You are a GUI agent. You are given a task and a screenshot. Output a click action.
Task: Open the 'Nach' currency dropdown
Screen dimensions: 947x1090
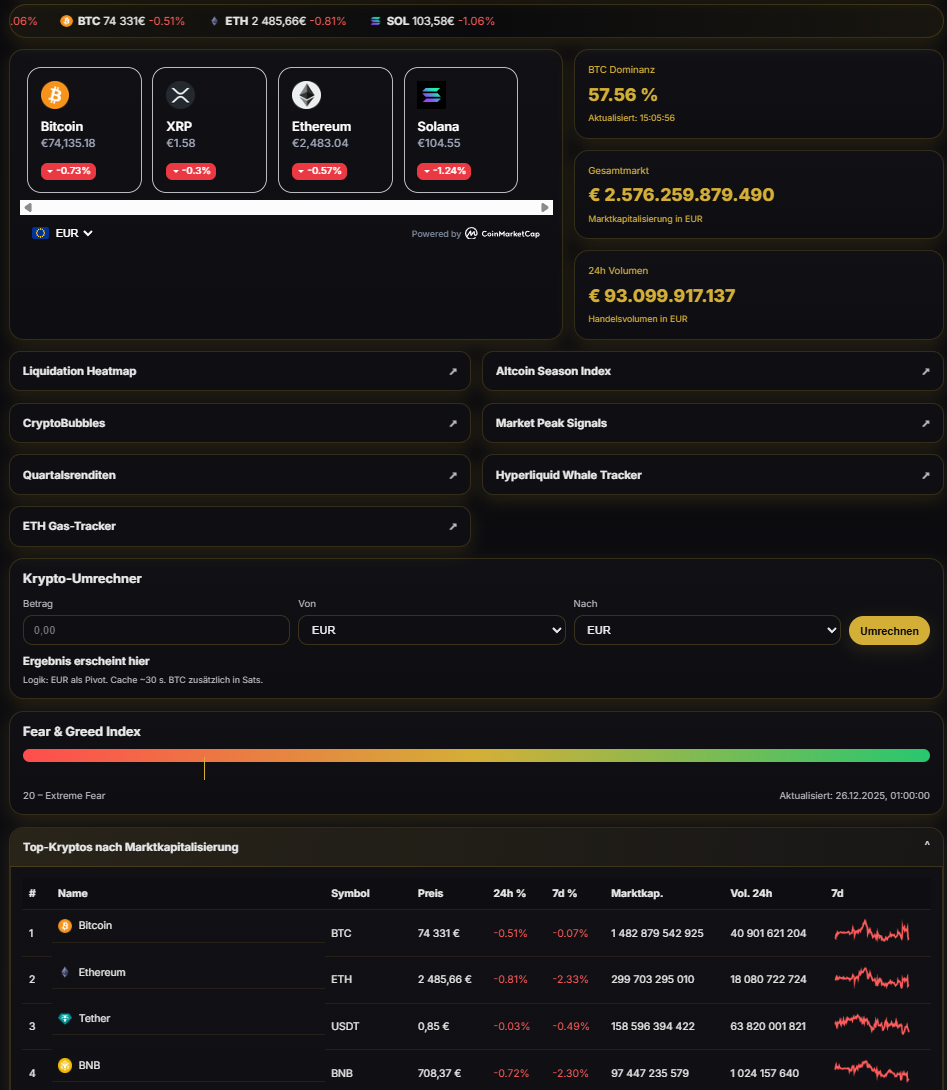click(x=706, y=631)
